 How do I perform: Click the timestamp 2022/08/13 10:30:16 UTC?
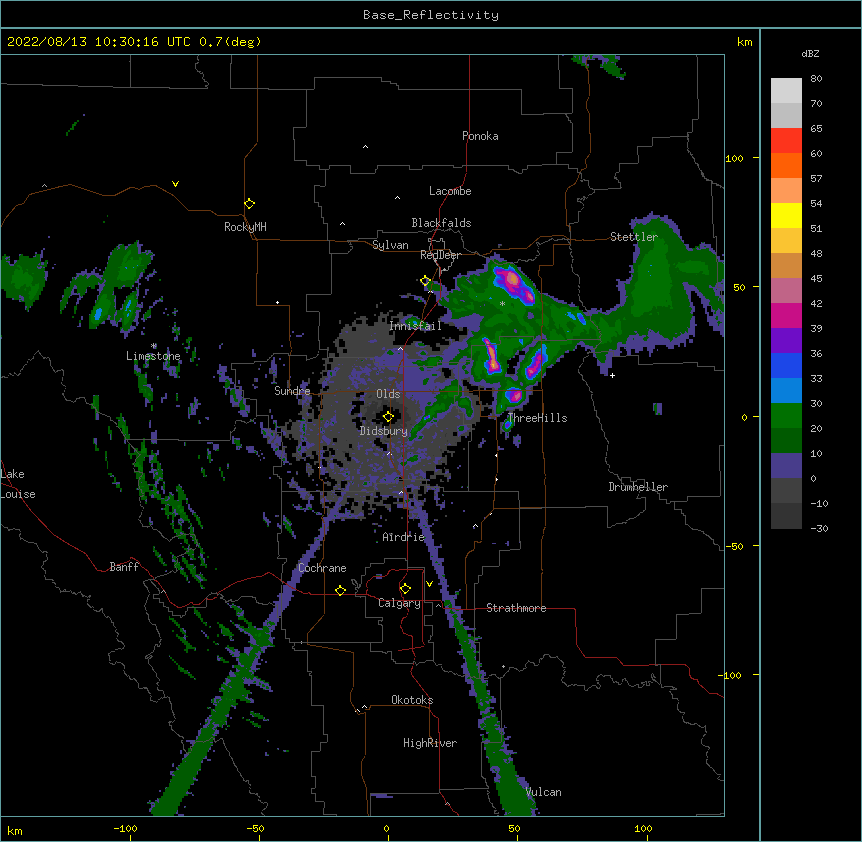click(x=98, y=42)
